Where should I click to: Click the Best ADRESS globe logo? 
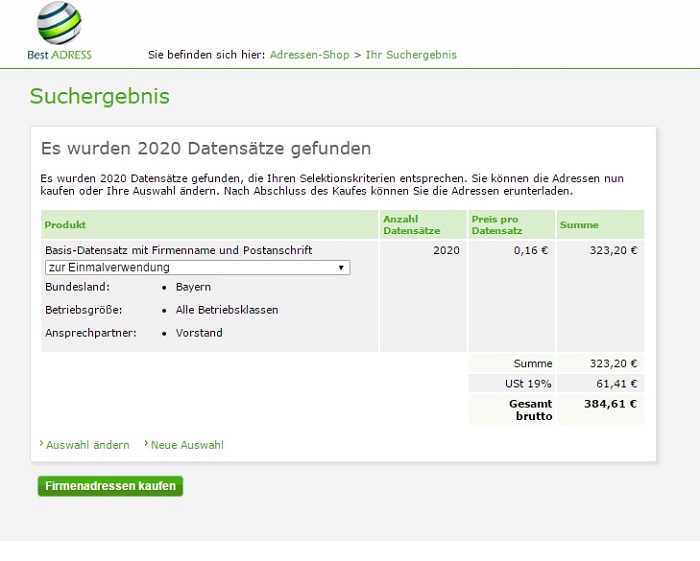pyautogui.click(x=59, y=22)
